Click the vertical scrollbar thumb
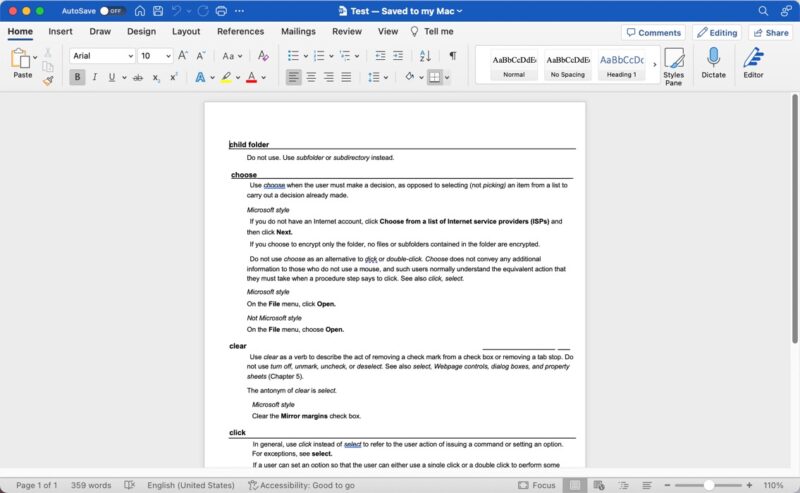Viewport: 800px width, 493px height. 794,218
